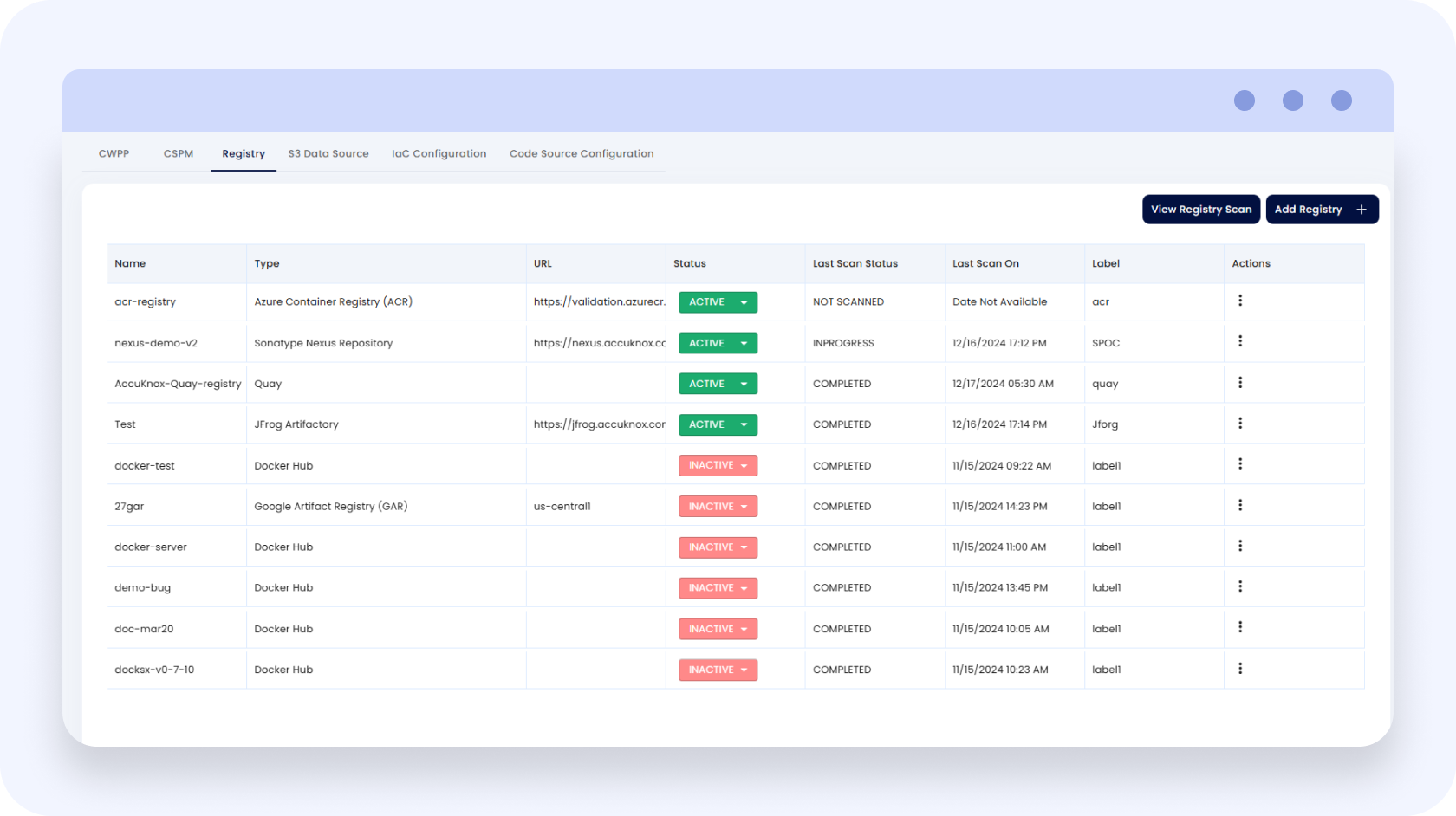The width and height of the screenshot is (1456, 816).
Task: Click the View Registry Scan button
Action: [1201, 210]
